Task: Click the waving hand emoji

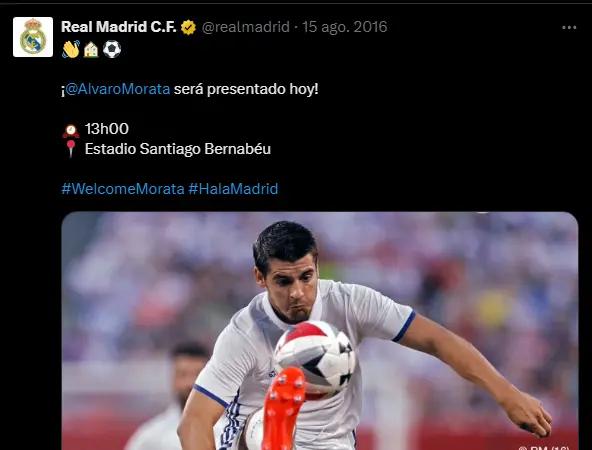Action: [71, 49]
